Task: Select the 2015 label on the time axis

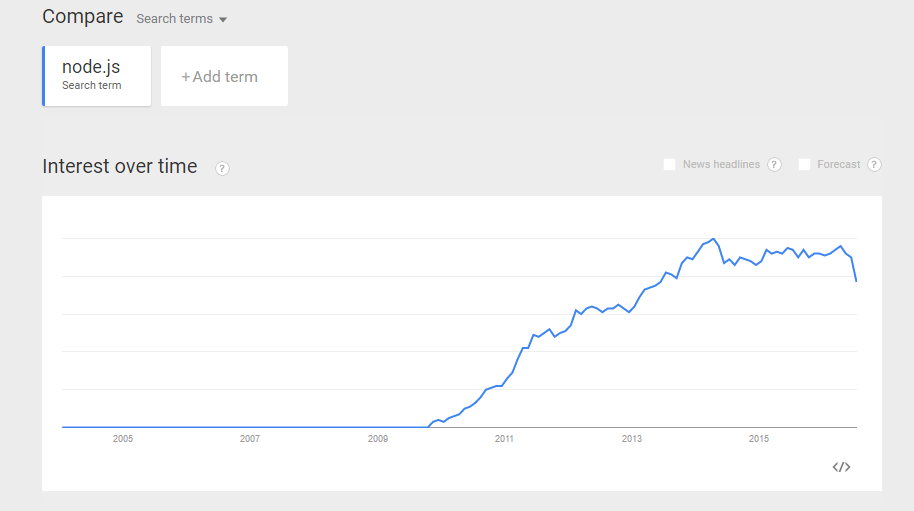Action: [x=759, y=439]
